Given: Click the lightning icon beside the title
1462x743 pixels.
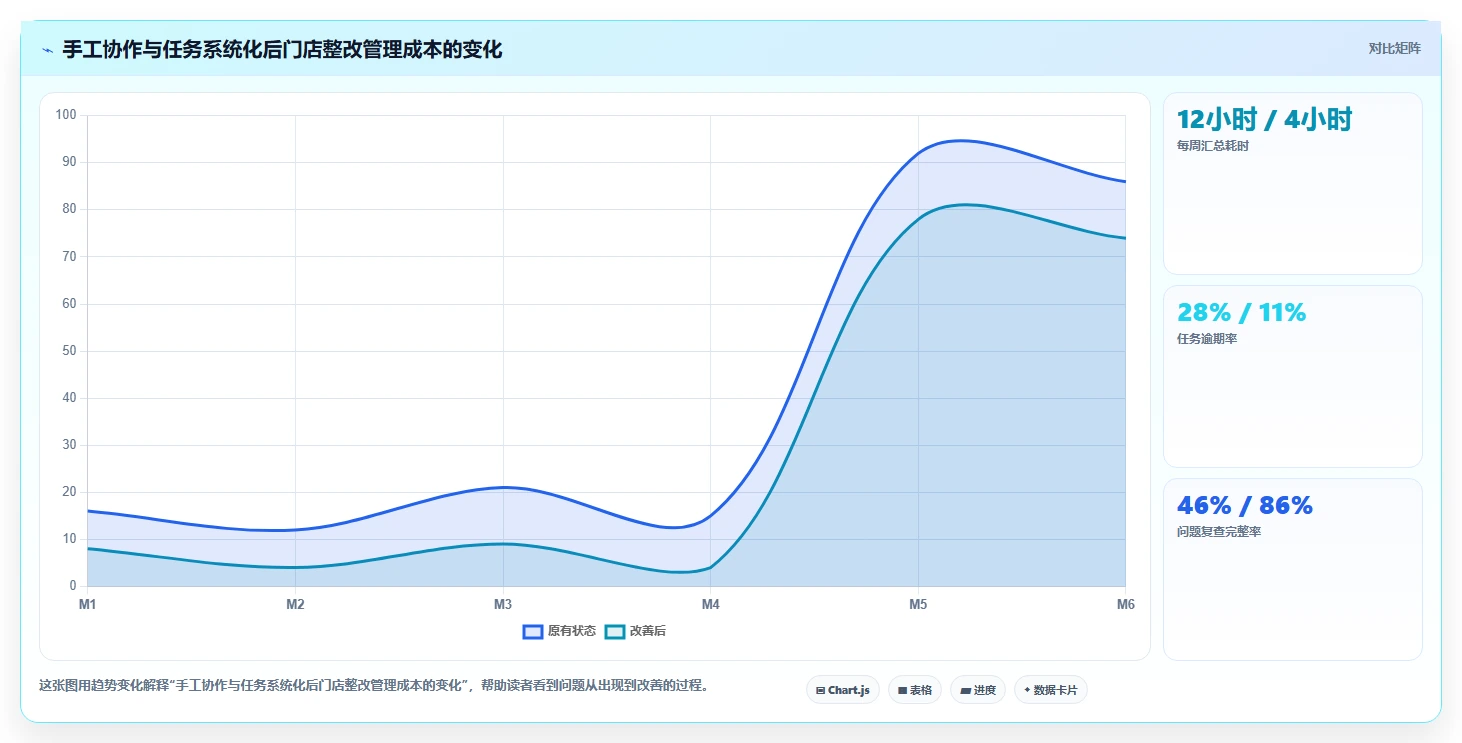Looking at the screenshot, I should (x=48, y=49).
